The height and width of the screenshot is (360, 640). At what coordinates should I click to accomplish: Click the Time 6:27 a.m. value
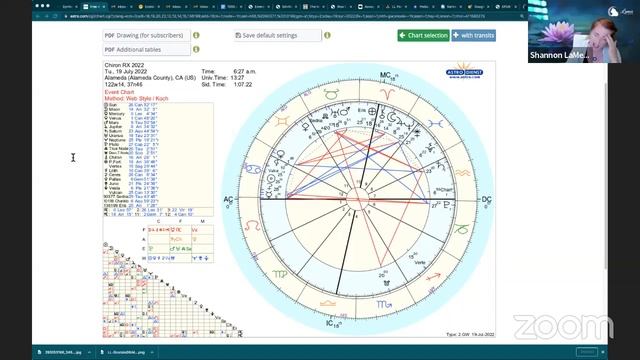(244, 71)
